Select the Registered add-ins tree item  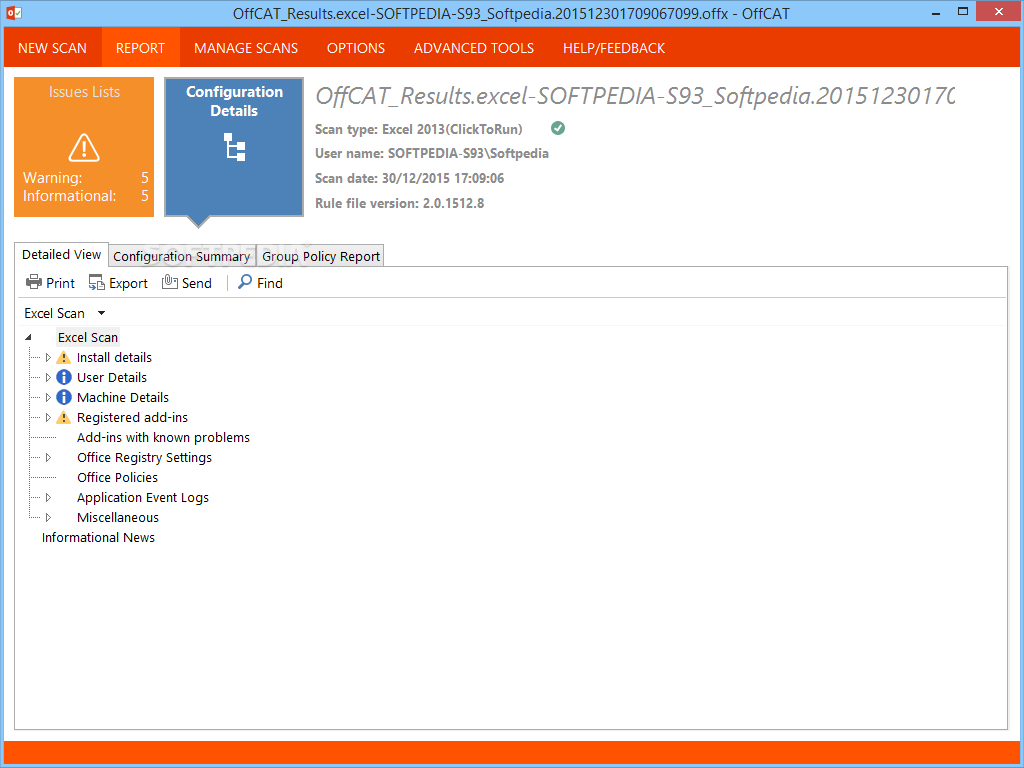click(x=132, y=417)
